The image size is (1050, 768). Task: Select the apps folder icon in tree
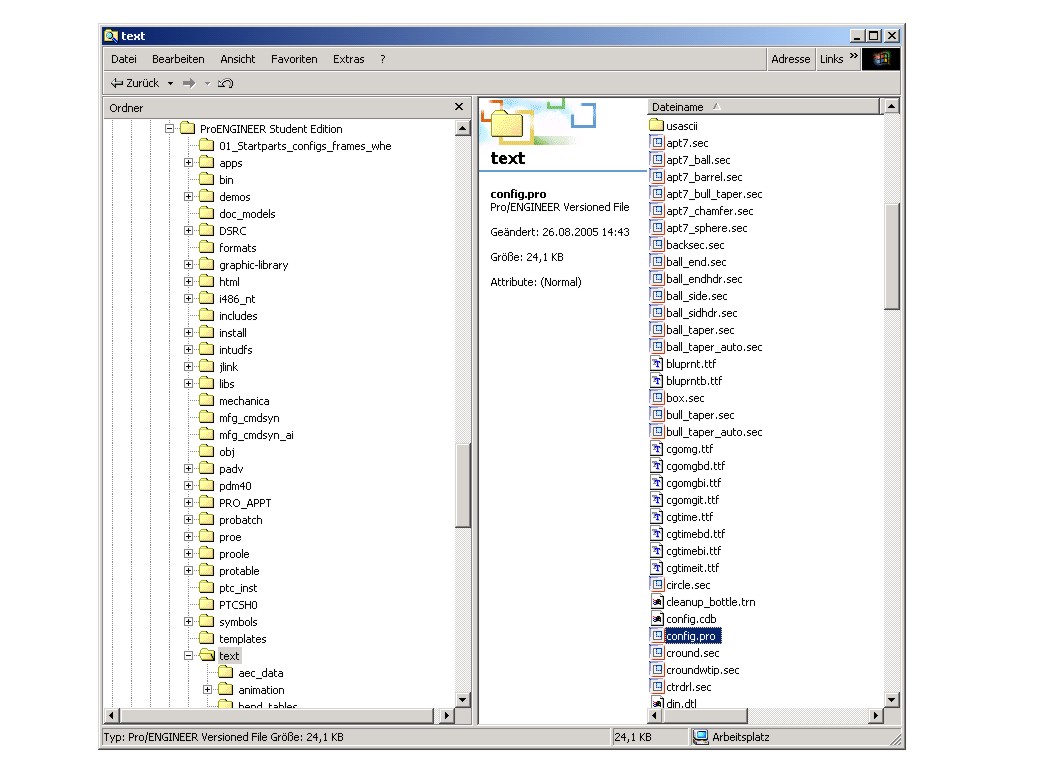(x=207, y=163)
